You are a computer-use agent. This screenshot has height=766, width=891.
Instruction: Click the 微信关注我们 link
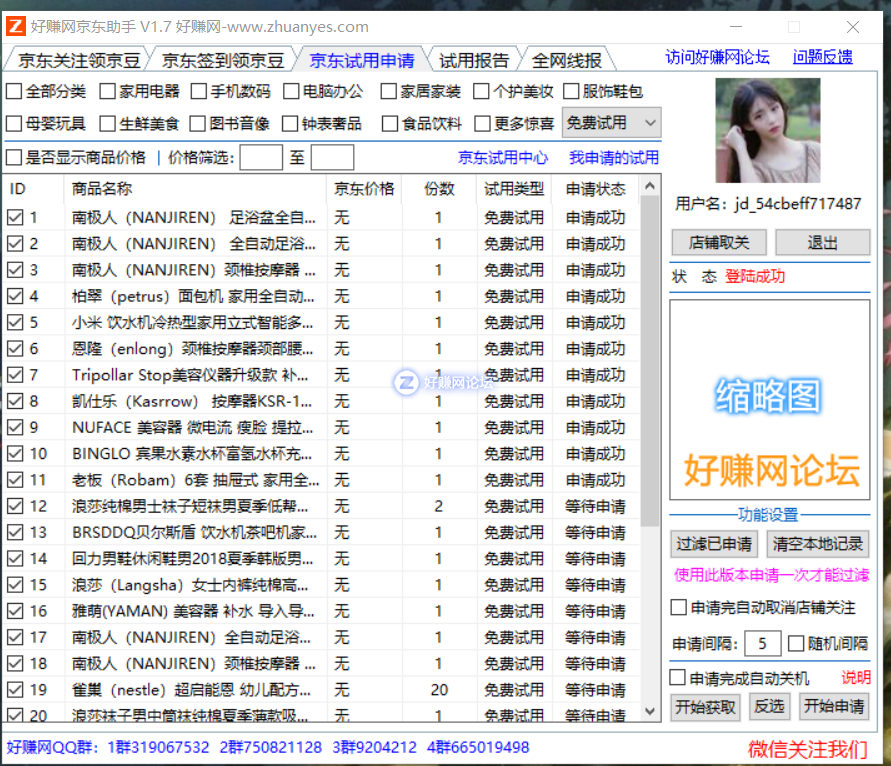807,749
